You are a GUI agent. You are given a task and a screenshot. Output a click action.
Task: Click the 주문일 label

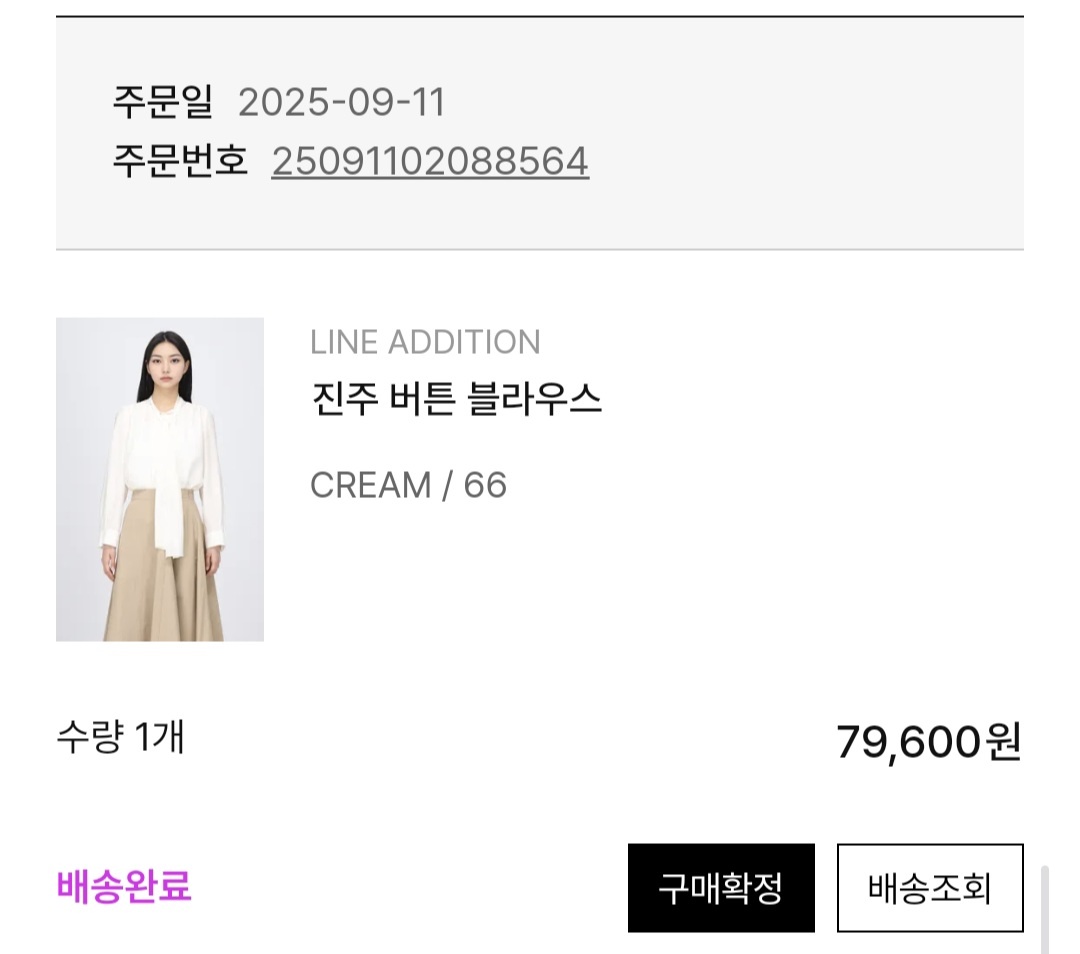tap(162, 103)
